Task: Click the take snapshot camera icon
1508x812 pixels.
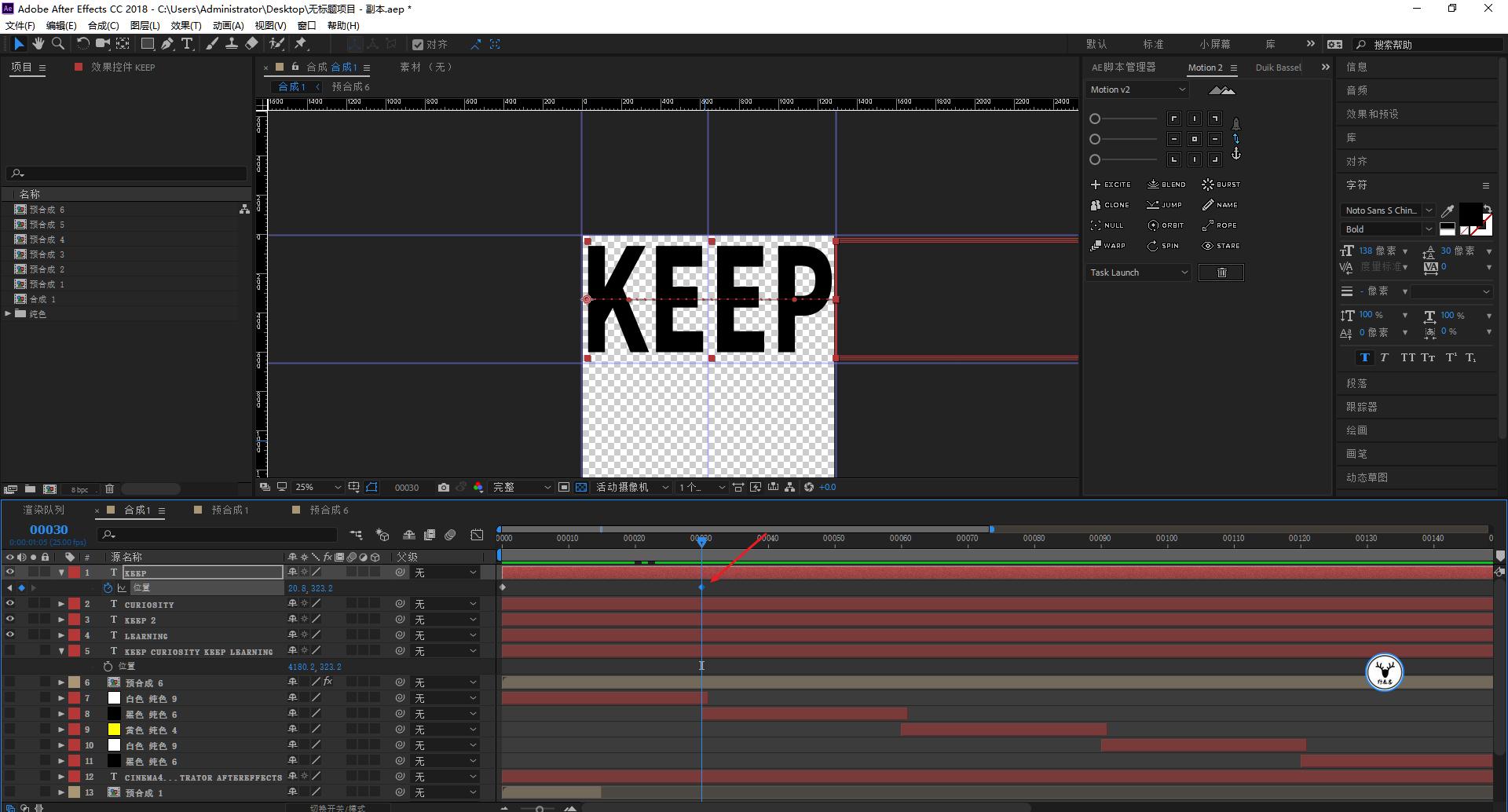Action: point(444,488)
